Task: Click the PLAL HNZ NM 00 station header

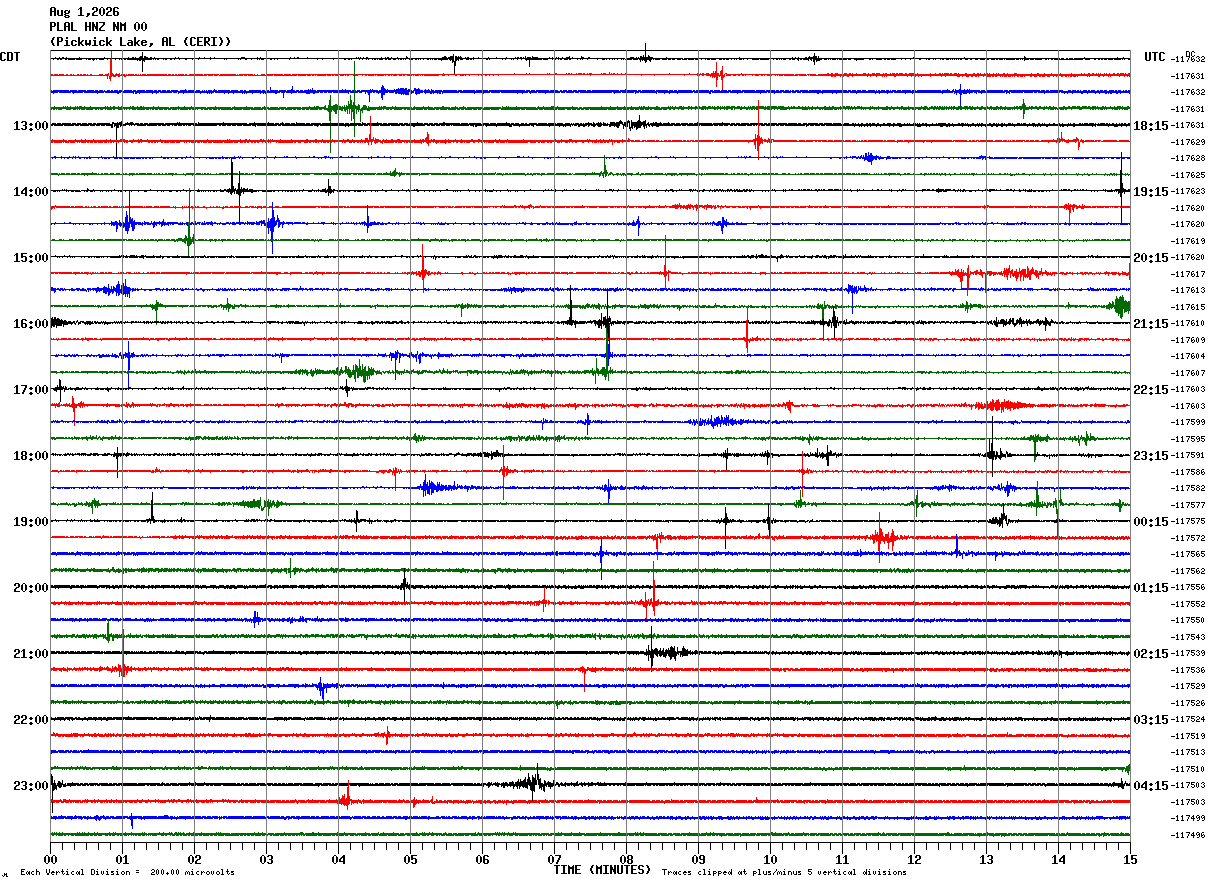Action: pyautogui.click(x=98, y=27)
